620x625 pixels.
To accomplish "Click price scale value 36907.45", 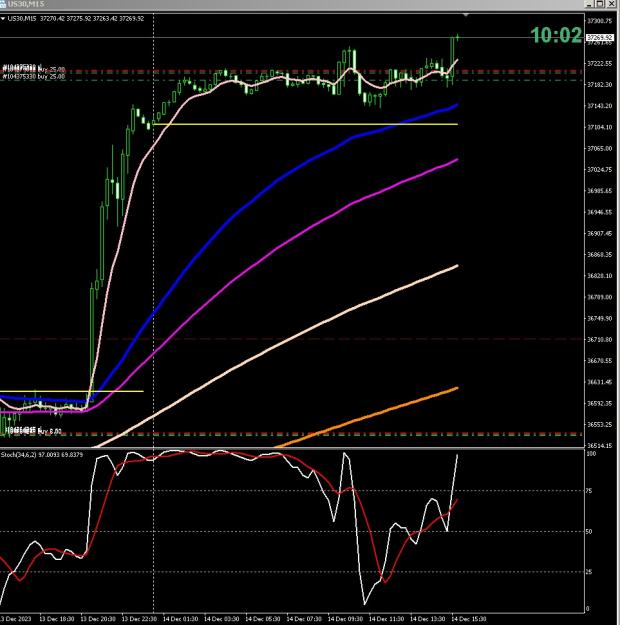I will pyautogui.click(x=600, y=233).
